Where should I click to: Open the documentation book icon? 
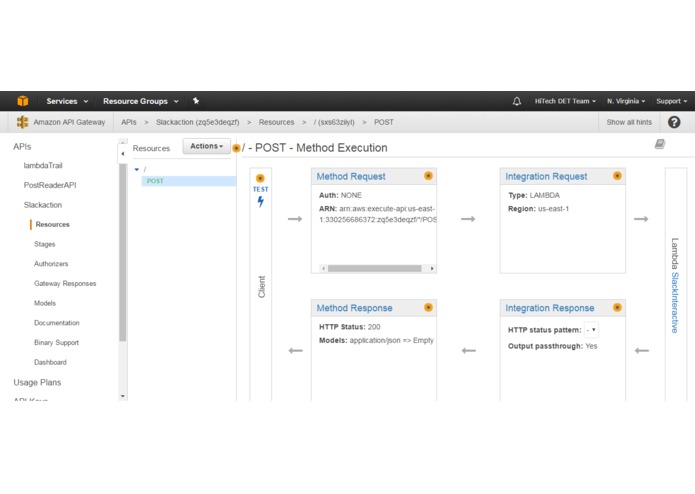(x=660, y=144)
